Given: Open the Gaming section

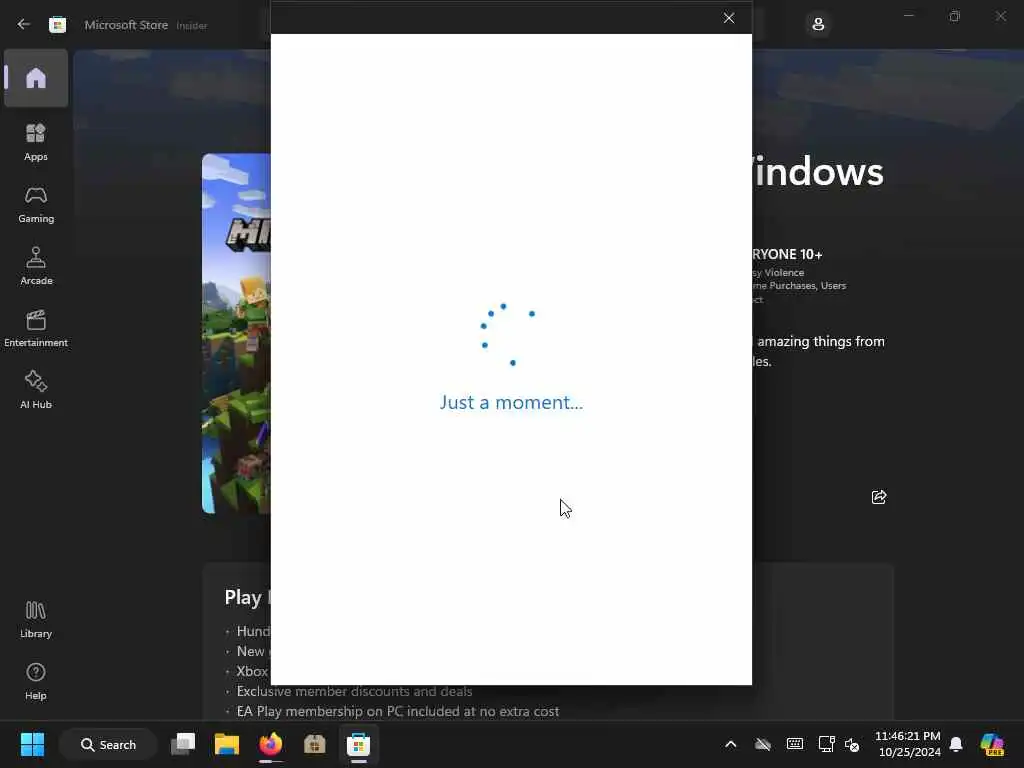Looking at the screenshot, I should click(36, 204).
